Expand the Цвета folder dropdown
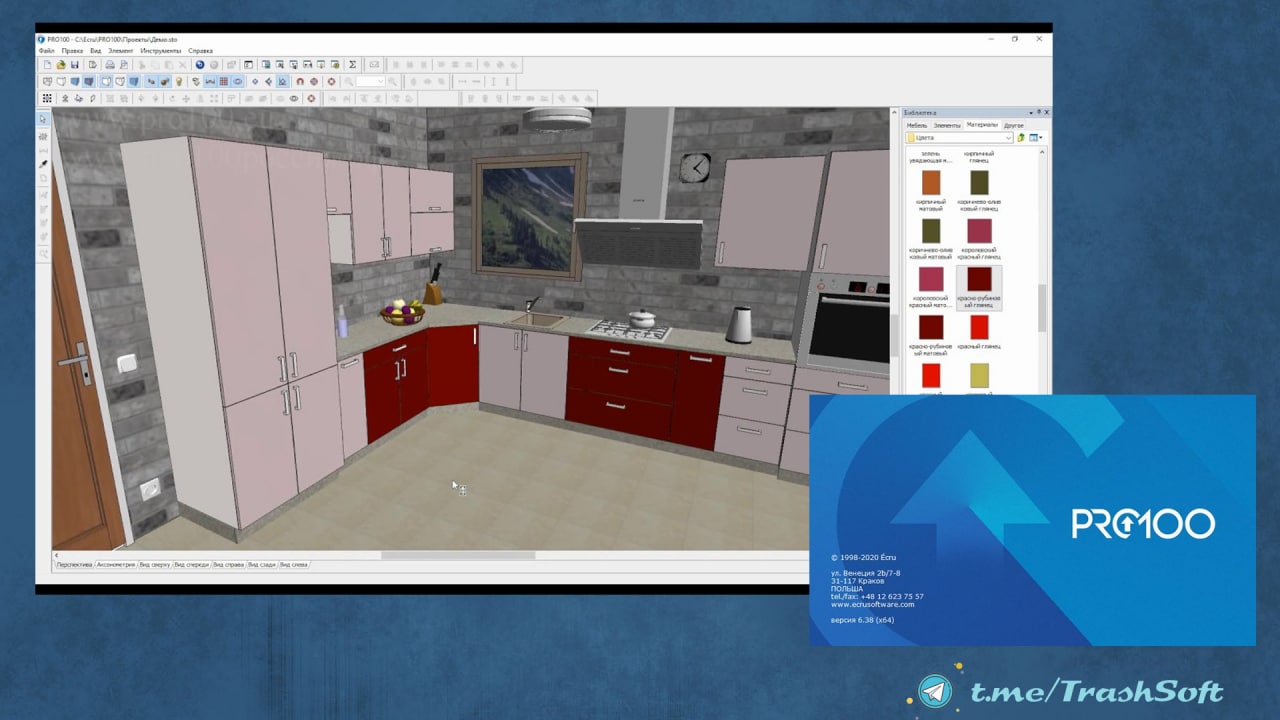 pos(1008,137)
